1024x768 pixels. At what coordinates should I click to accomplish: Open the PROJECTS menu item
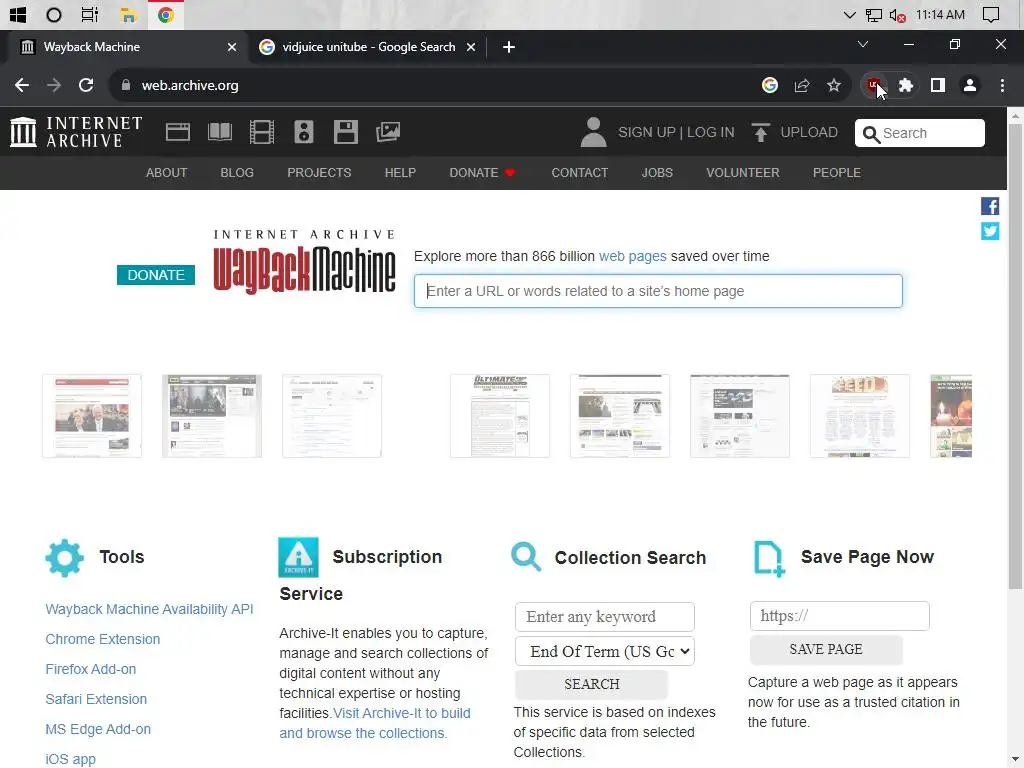tap(319, 173)
